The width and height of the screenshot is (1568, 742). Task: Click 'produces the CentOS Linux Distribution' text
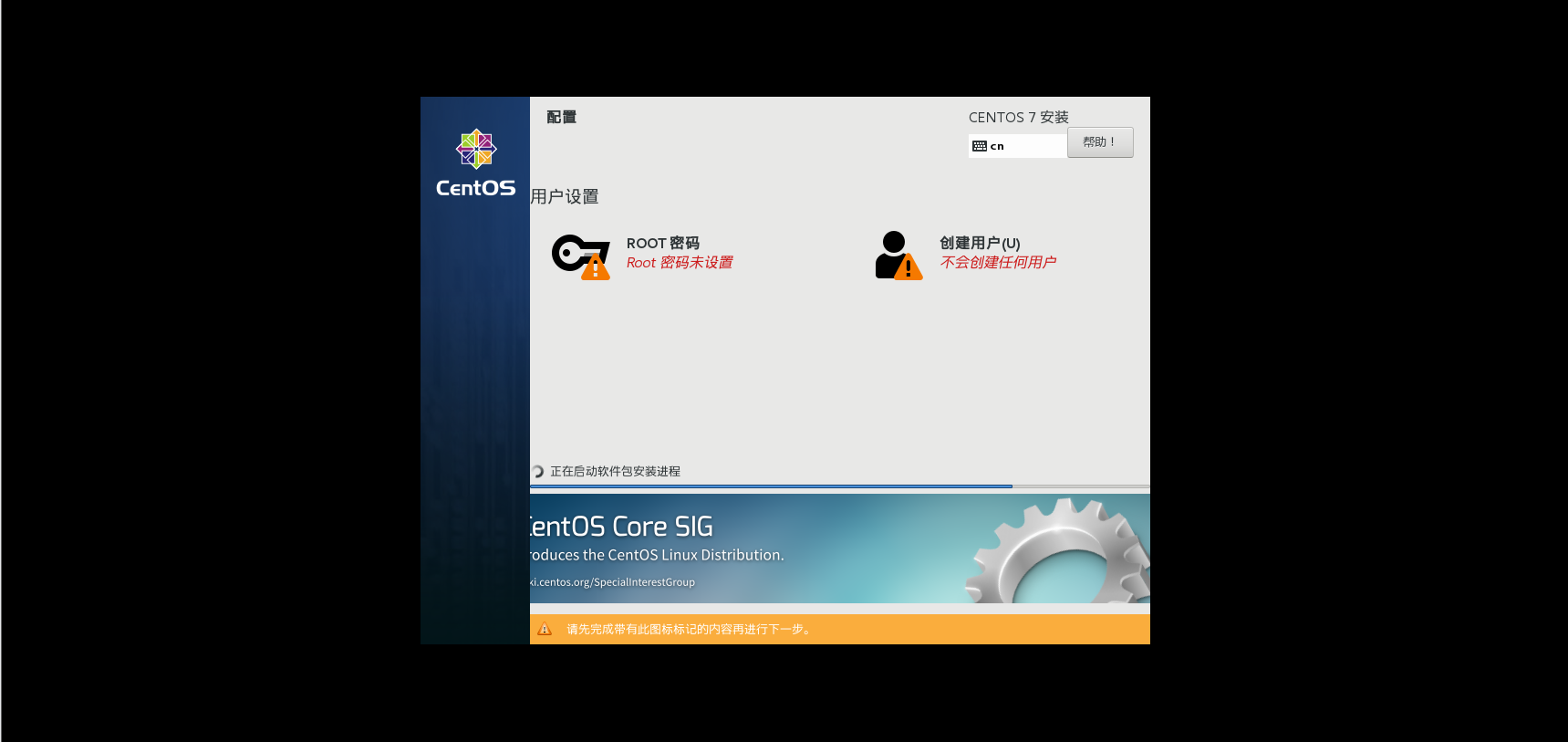pos(656,555)
